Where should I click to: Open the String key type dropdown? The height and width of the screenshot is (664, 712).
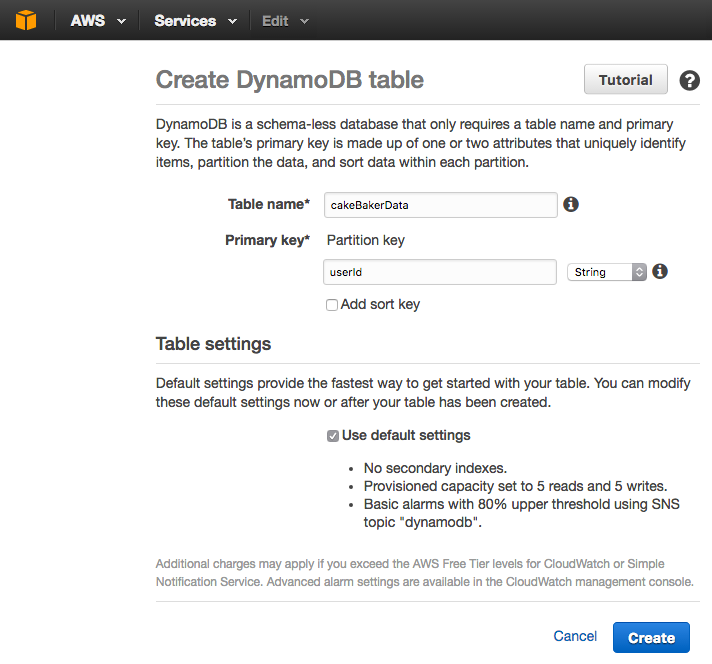(606, 272)
